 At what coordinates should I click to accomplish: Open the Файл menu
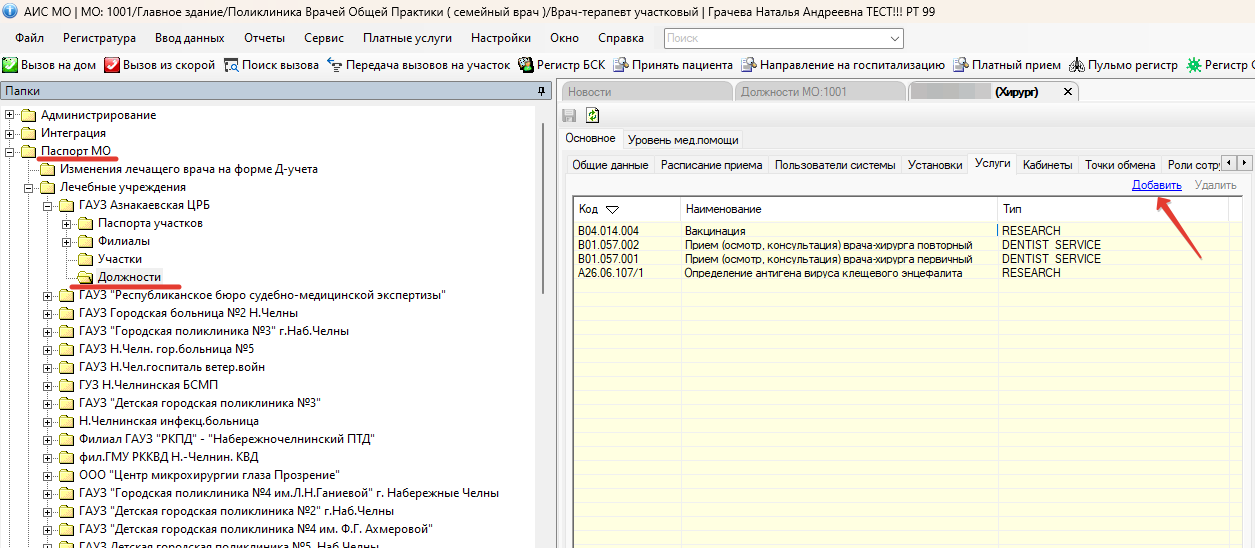click(30, 38)
